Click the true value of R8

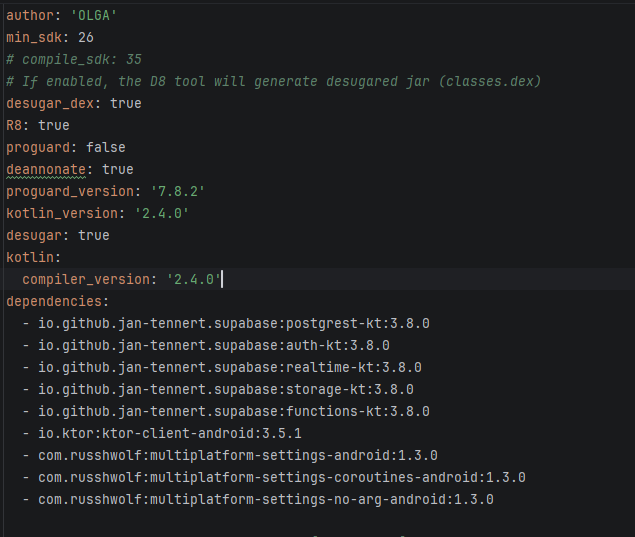[54, 126]
